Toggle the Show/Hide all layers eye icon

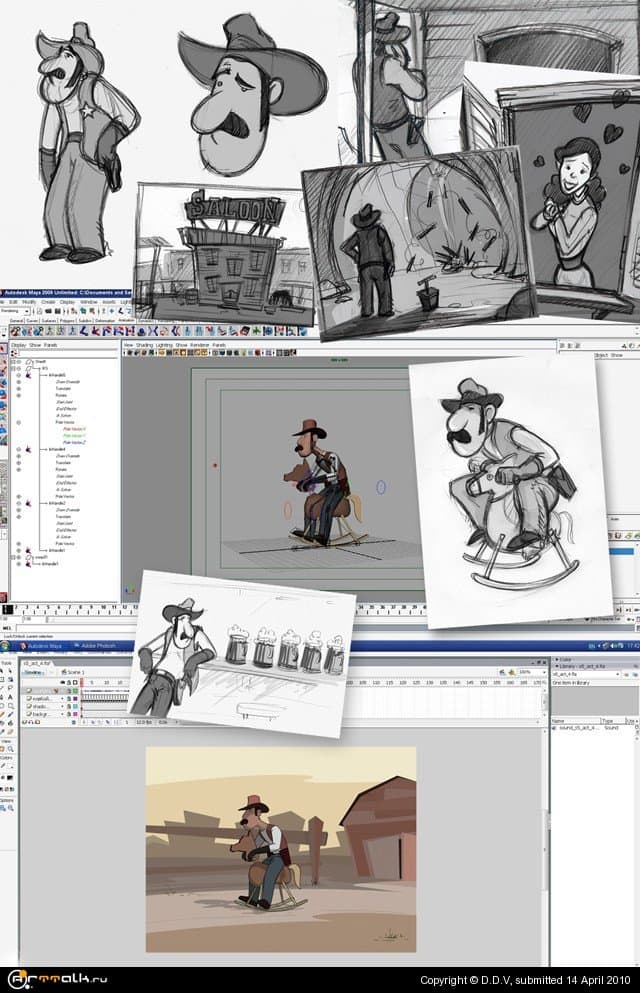click(62, 684)
